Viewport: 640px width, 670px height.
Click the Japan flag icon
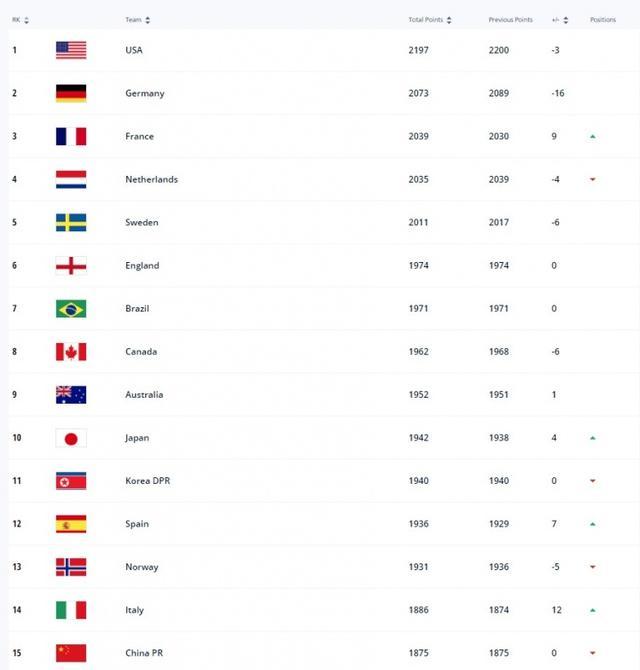point(71,438)
